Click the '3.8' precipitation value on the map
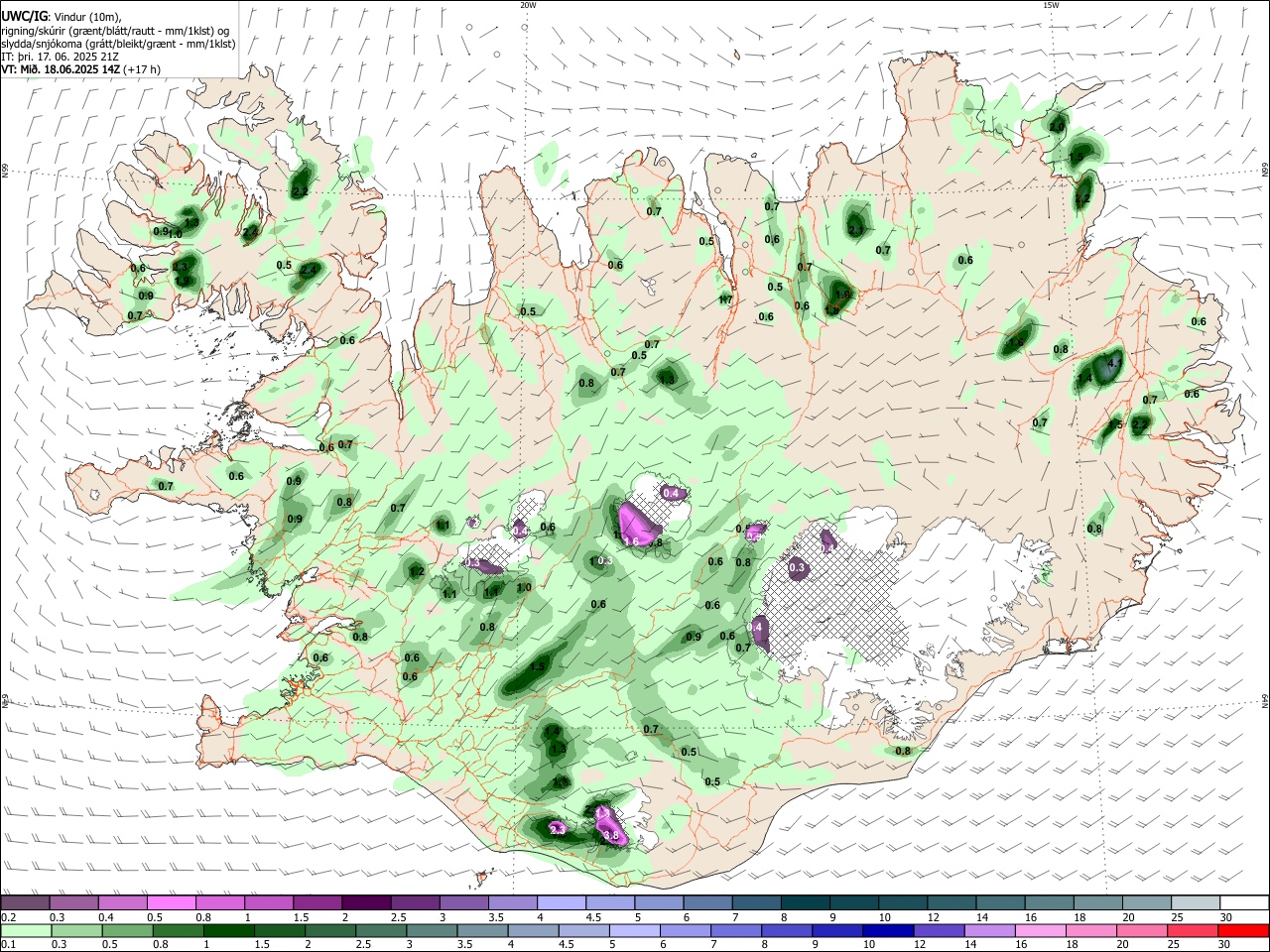 click(611, 836)
